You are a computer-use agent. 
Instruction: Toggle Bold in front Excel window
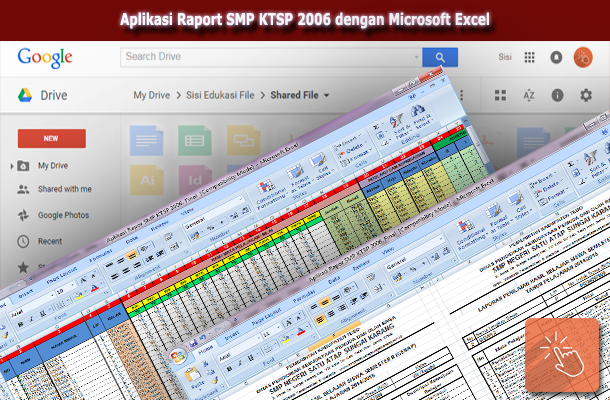point(230,368)
